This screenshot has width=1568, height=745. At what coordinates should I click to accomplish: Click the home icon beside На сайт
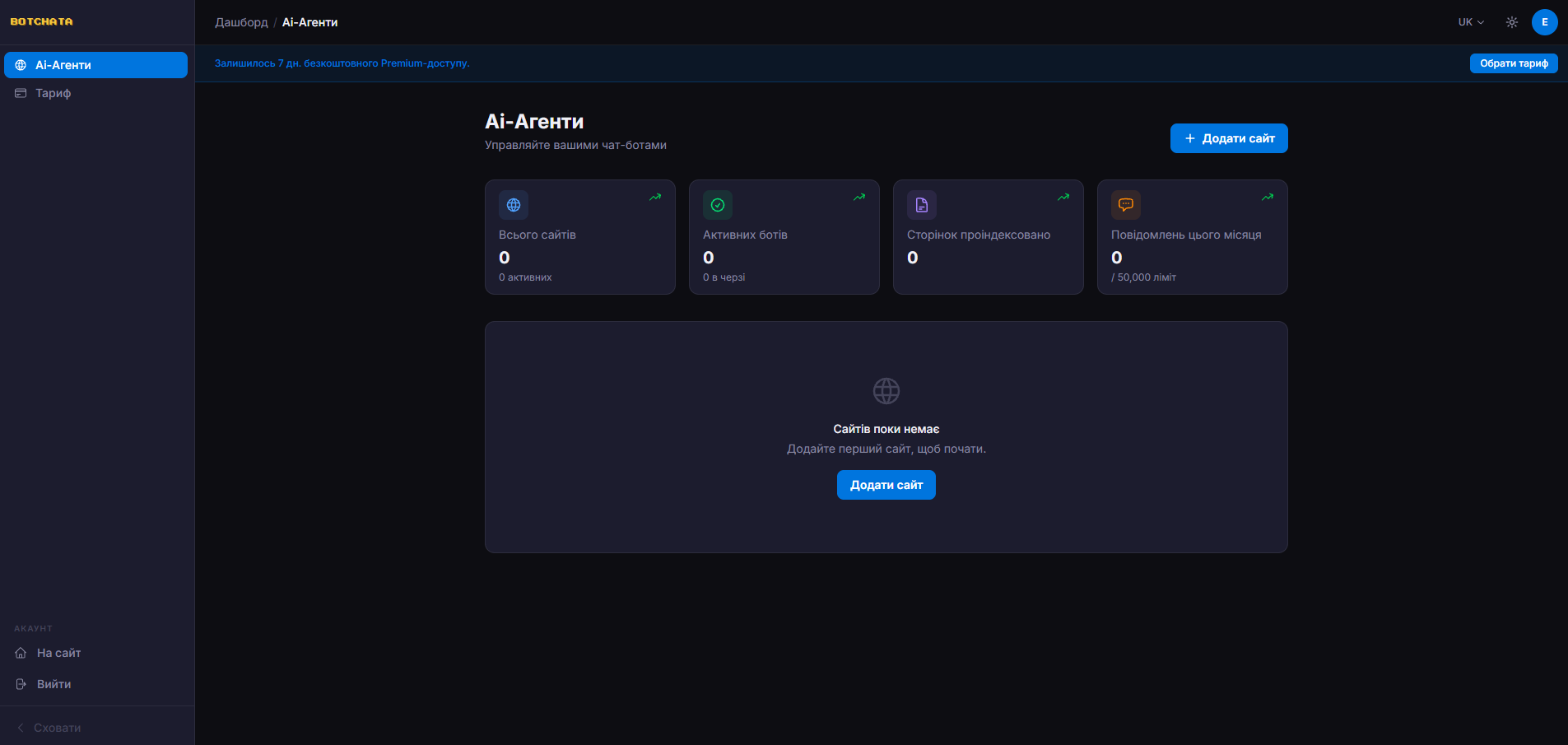pyautogui.click(x=21, y=653)
